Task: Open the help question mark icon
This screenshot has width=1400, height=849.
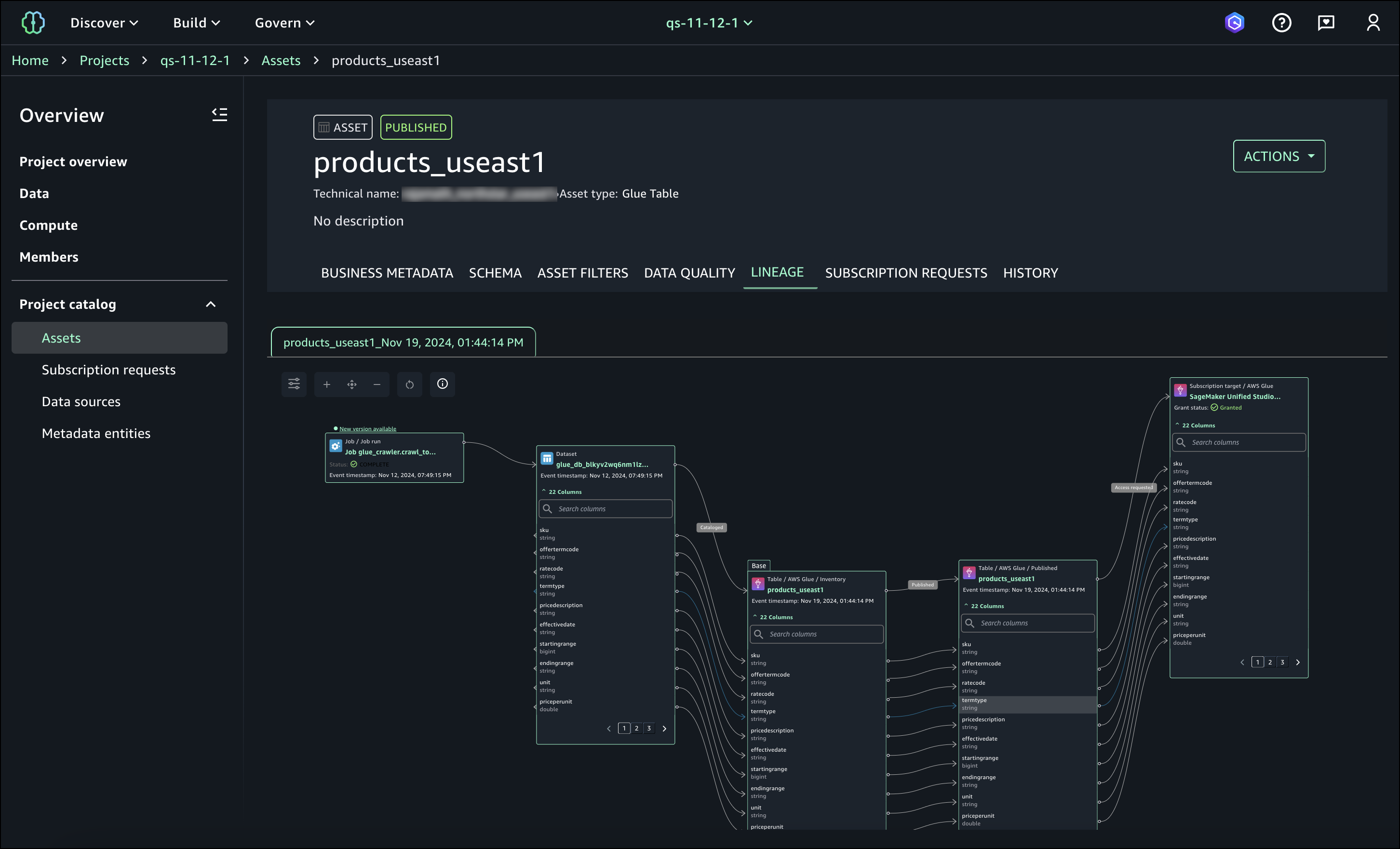Action: tap(1281, 23)
